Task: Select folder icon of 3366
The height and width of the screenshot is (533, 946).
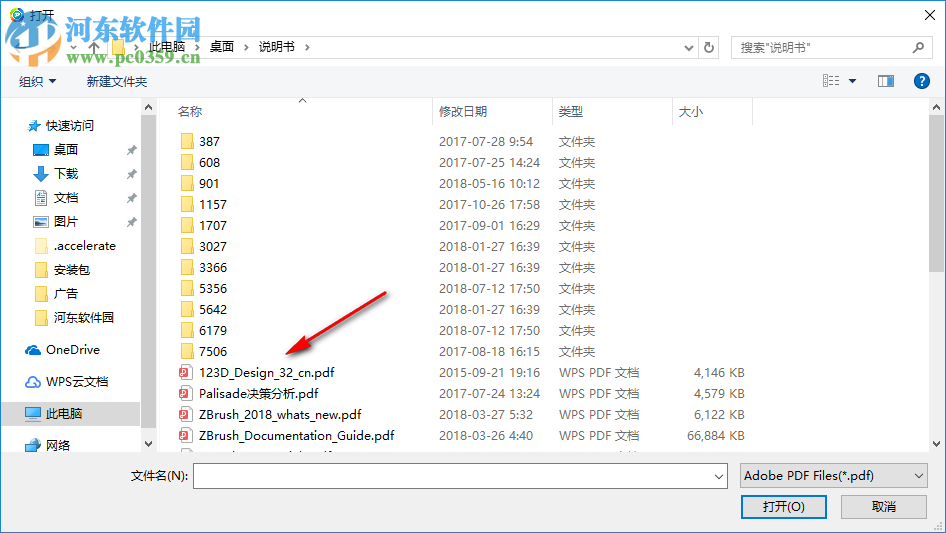Action: pos(187,267)
